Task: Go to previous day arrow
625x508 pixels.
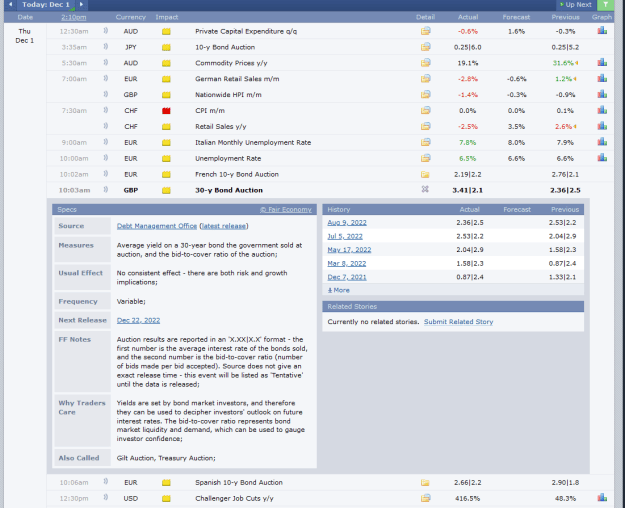Action: [10, 4]
